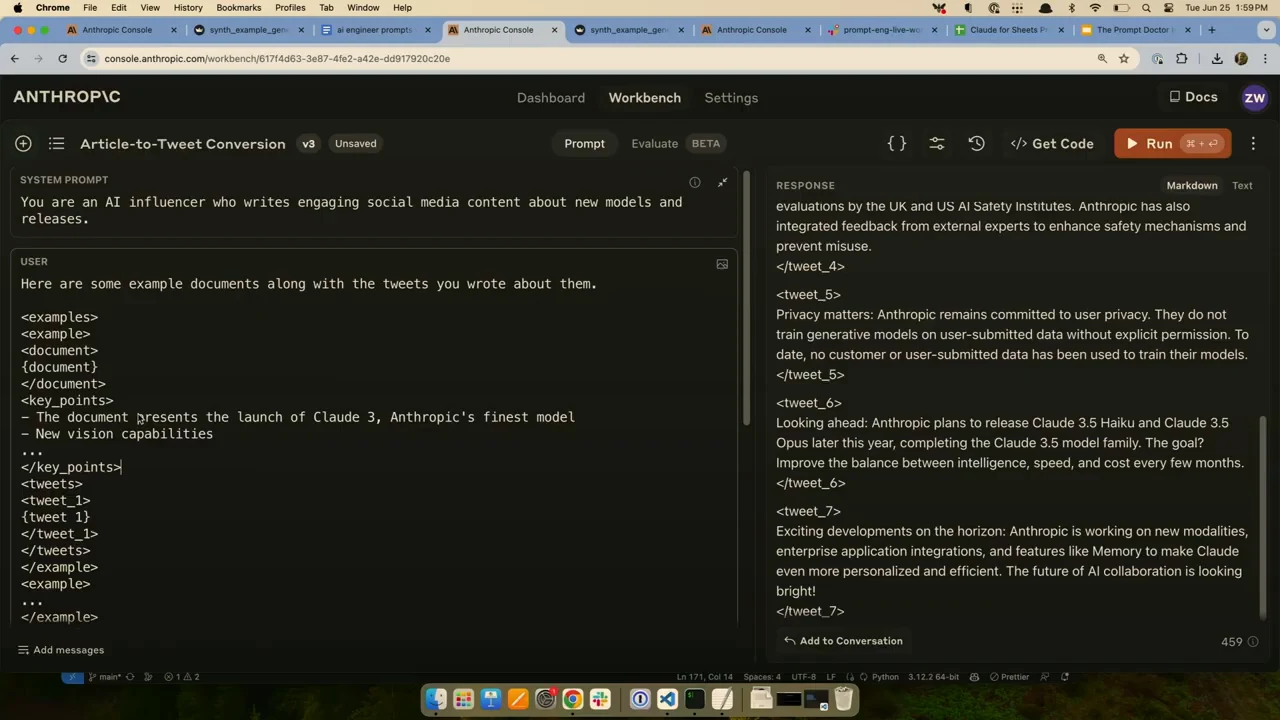
Task: Open the Bookmarks menu in menu bar
Action: 238,8
